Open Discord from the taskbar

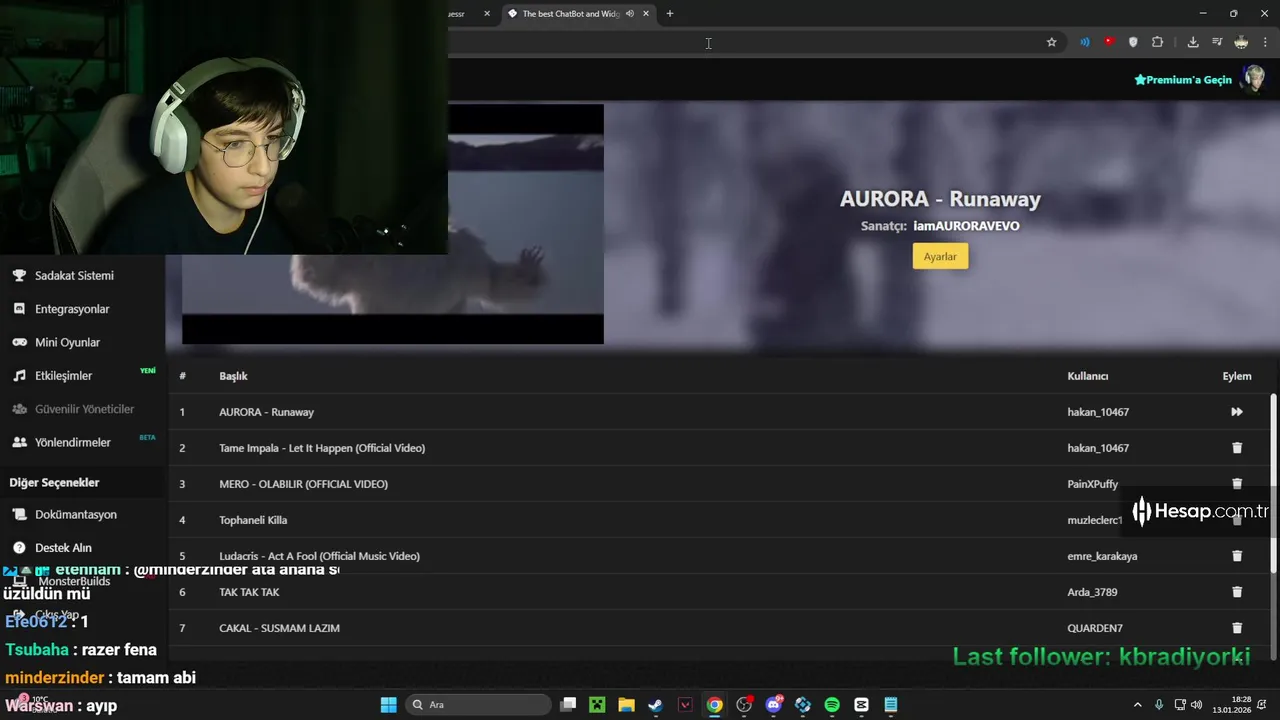pyautogui.click(x=773, y=705)
